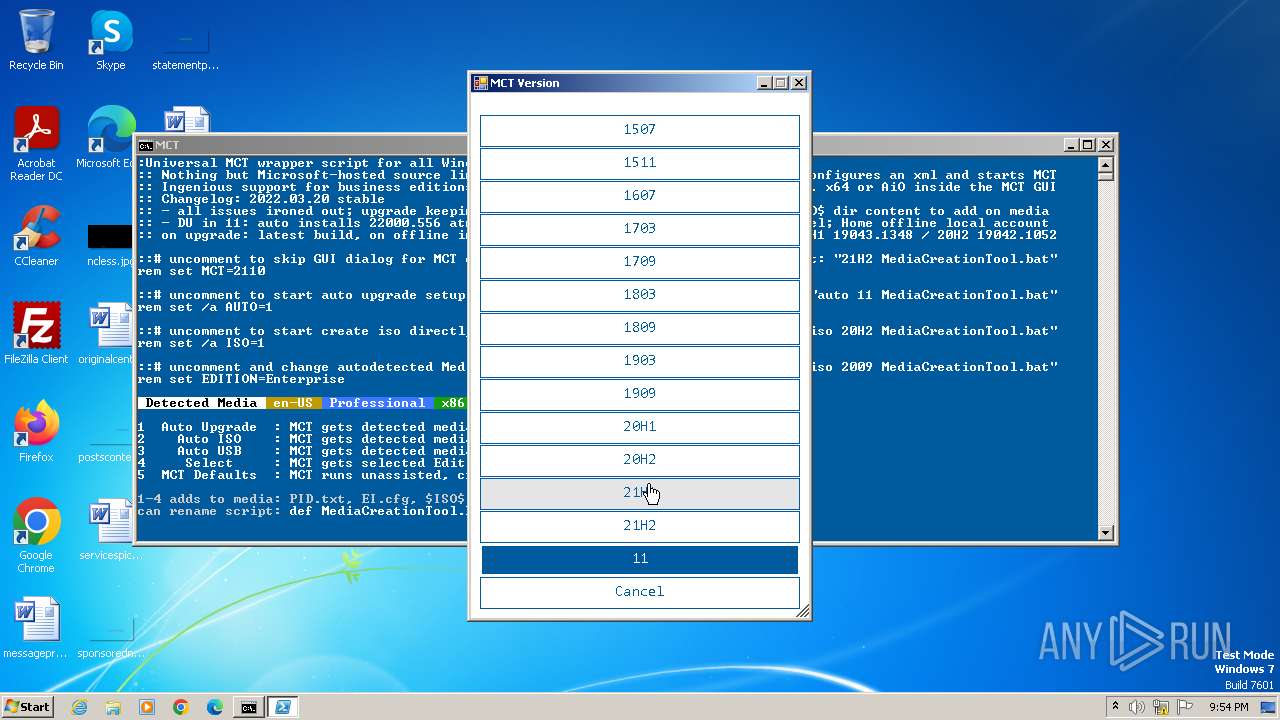
Task: Open the Recycle Bin desktop icon
Action: (36, 40)
